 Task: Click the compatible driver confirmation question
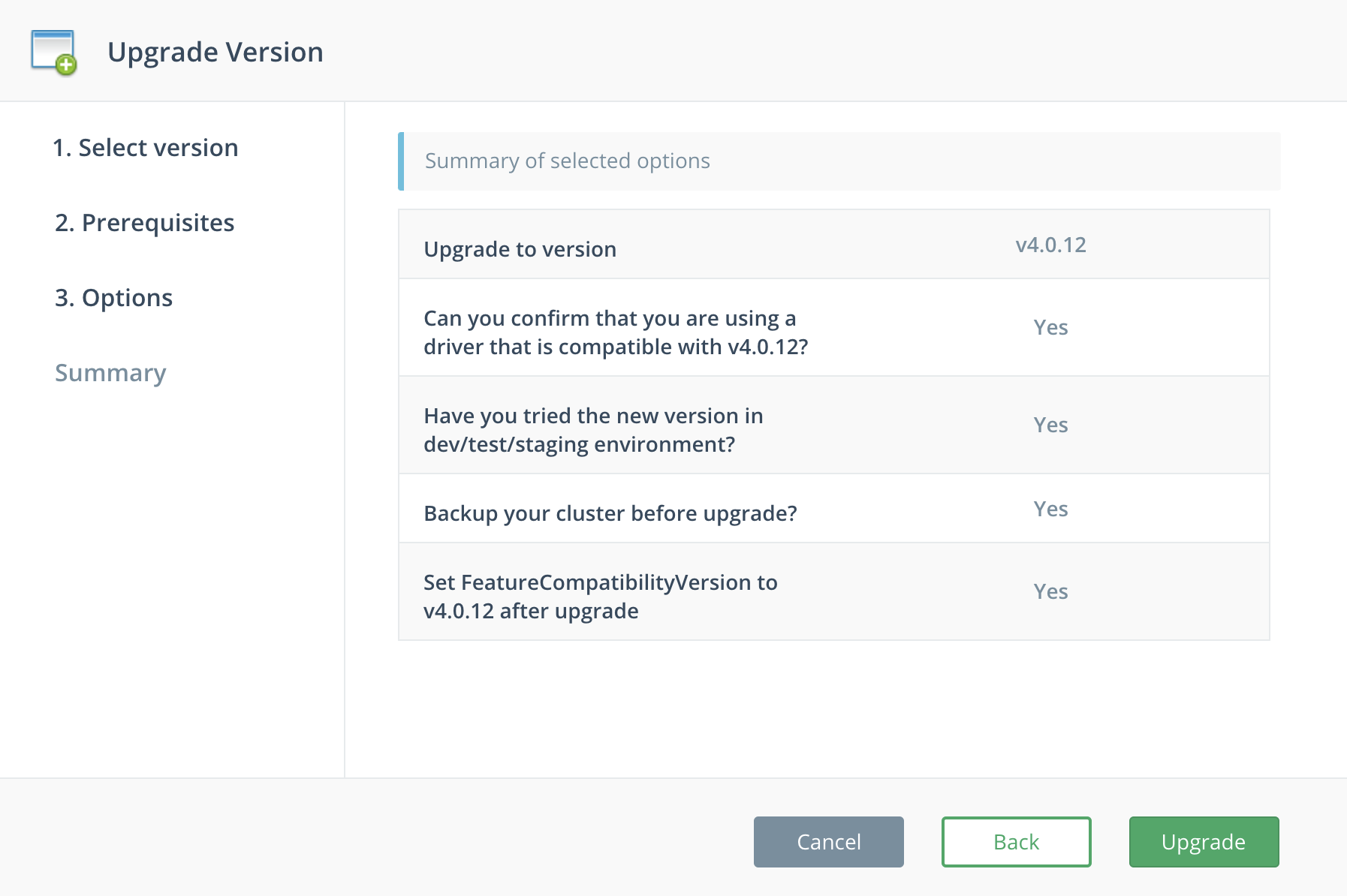pos(615,332)
